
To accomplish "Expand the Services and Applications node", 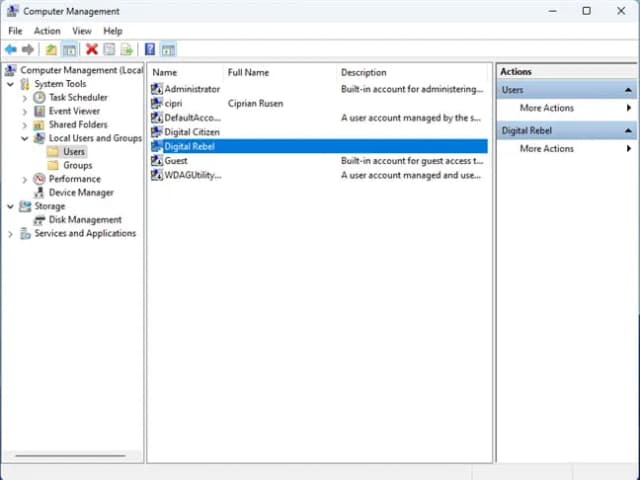I will [11, 234].
